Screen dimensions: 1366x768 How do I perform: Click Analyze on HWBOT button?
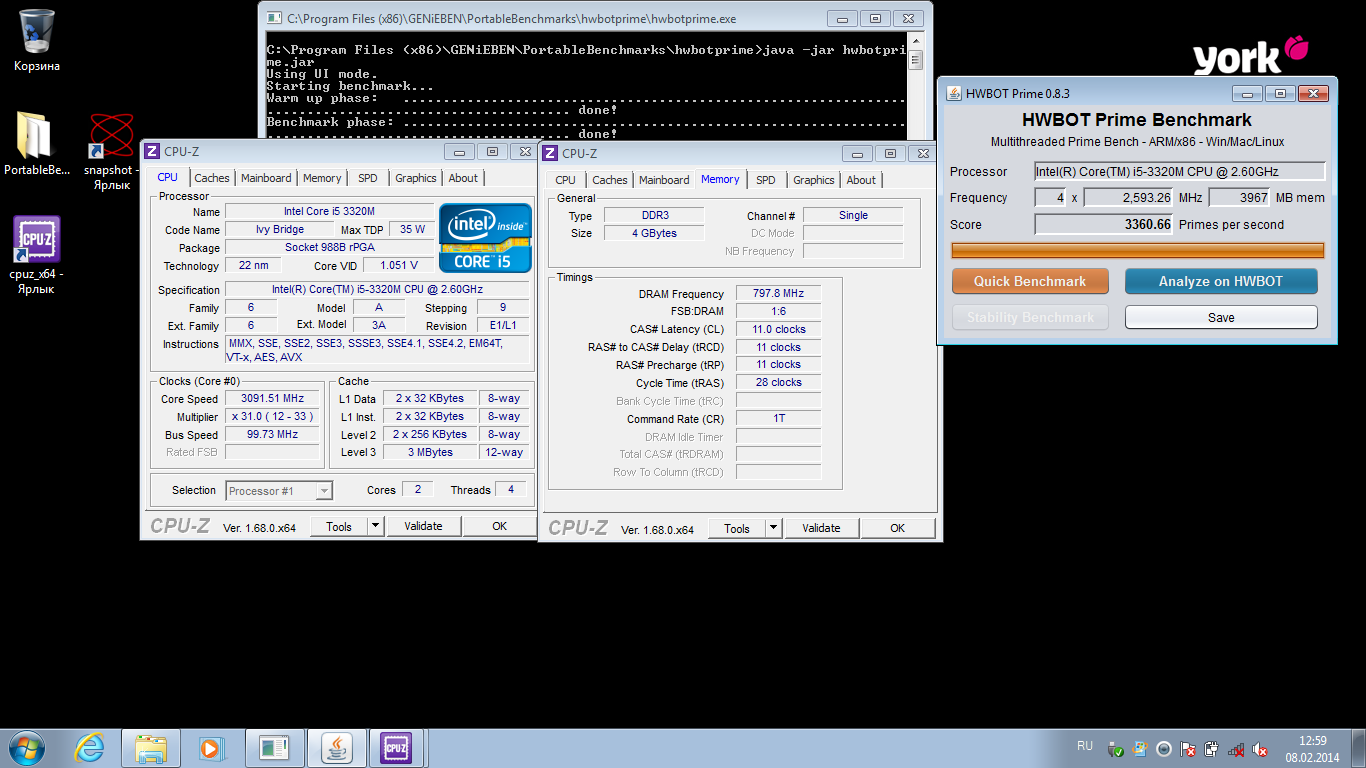(1221, 281)
